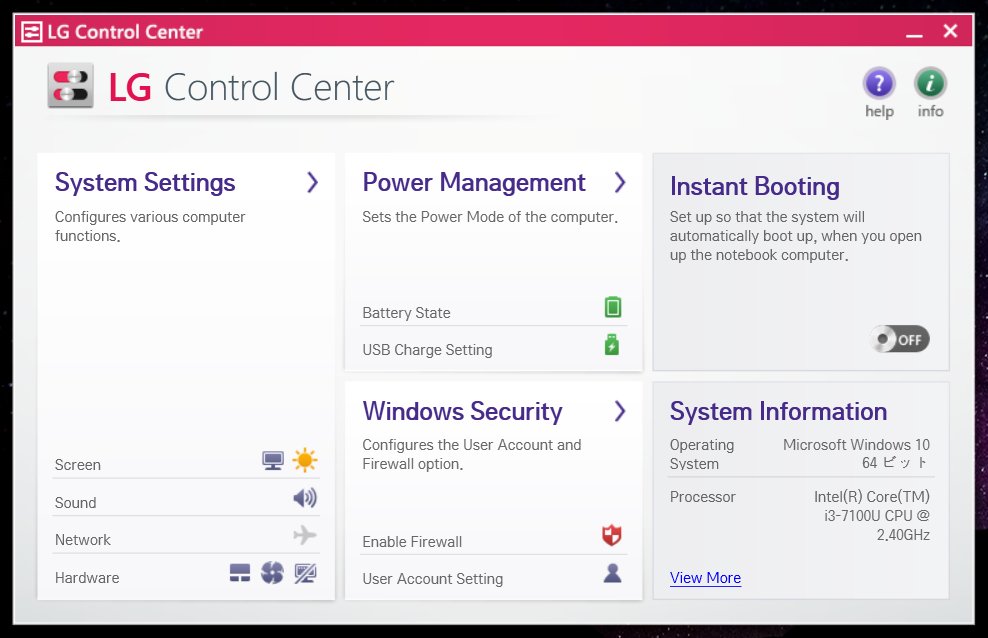Screen dimensions: 988x638
Task: Click the View More link
Action: 705,578
